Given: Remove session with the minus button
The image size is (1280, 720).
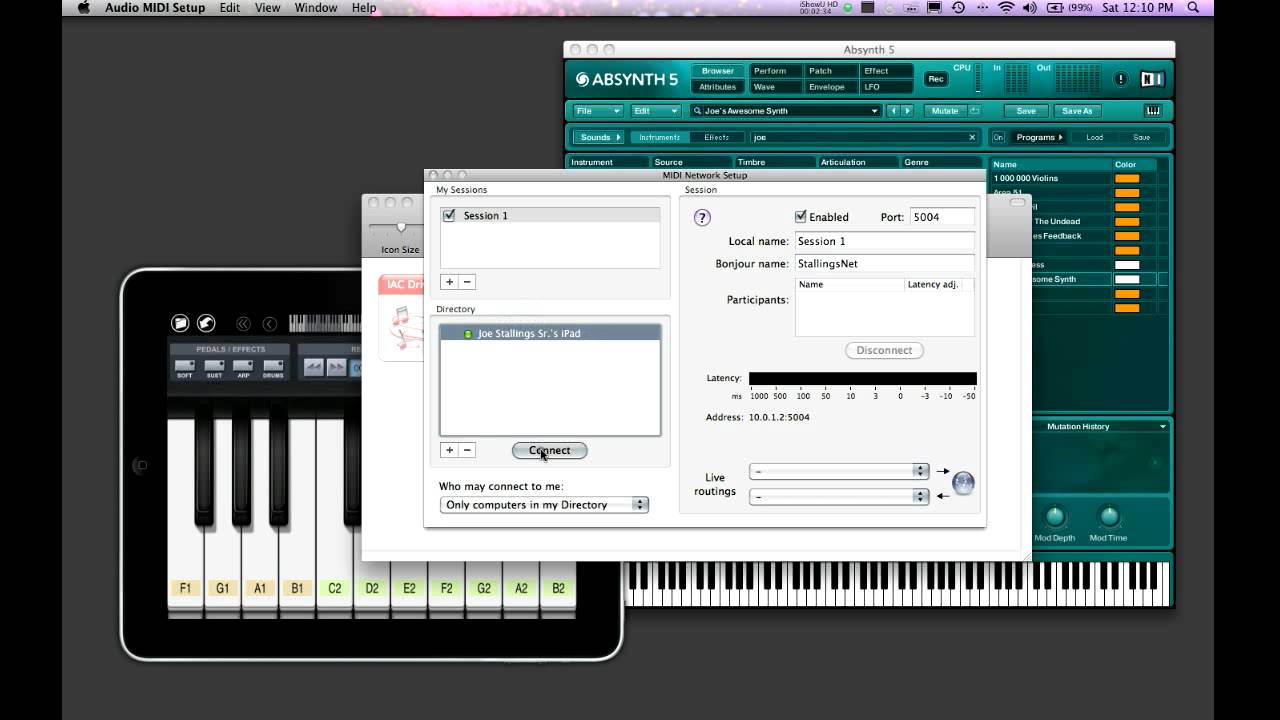Looking at the screenshot, I should click(x=467, y=282).
